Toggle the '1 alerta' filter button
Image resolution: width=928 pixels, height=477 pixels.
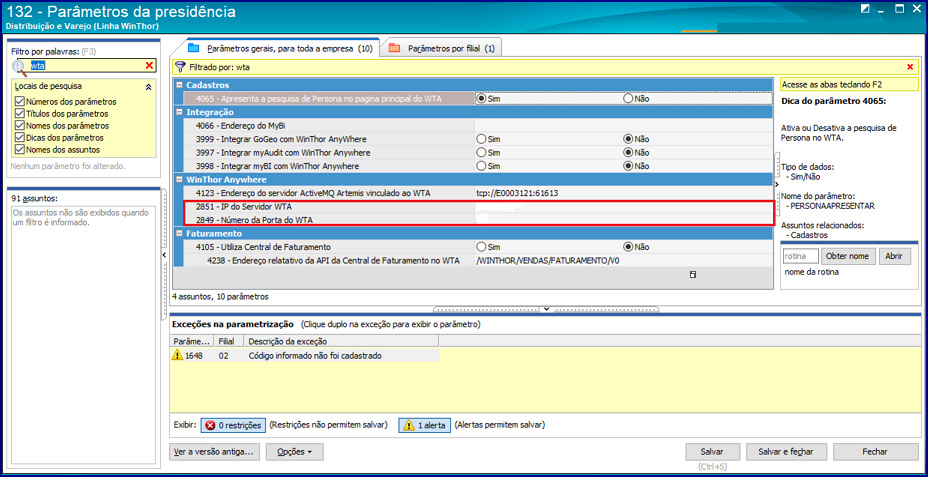tap(424, 425)
